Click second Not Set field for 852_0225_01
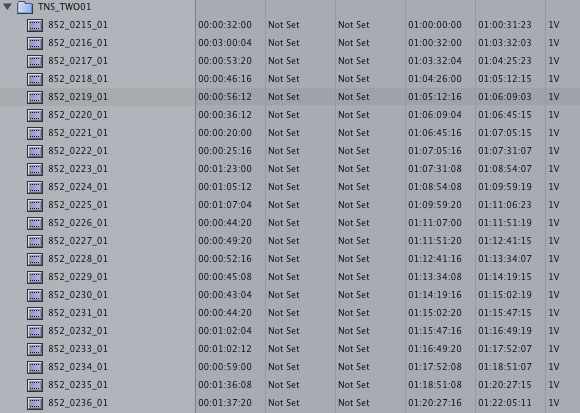The width and height of the screenshot is (580, 413). tap(354, 205)
